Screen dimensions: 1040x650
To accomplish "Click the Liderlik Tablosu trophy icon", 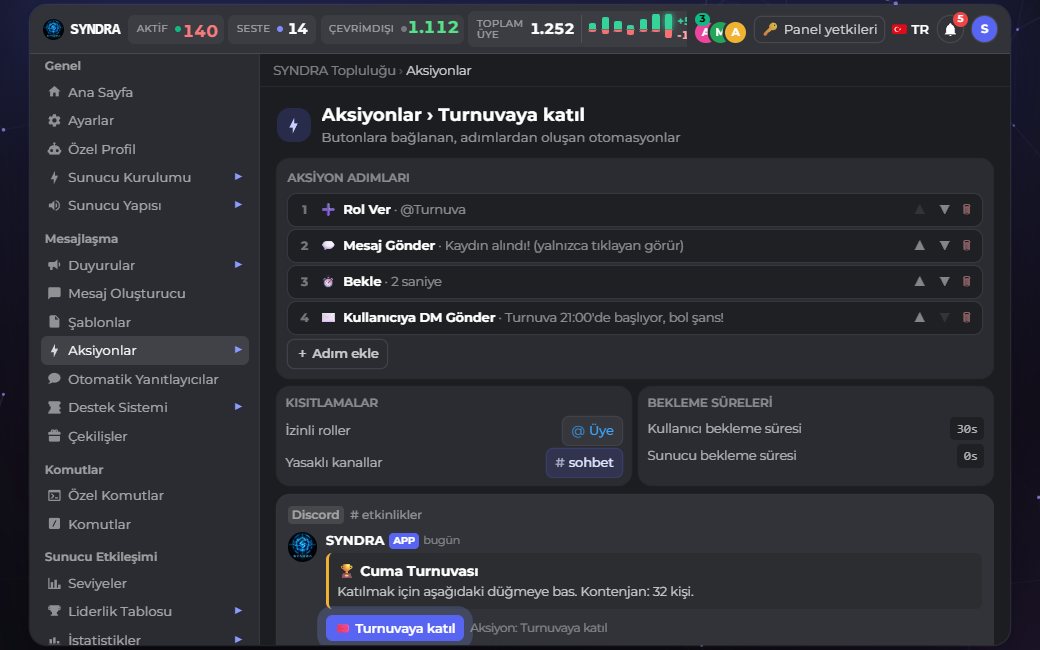I will pyautogui.click(x=54, y=611).
